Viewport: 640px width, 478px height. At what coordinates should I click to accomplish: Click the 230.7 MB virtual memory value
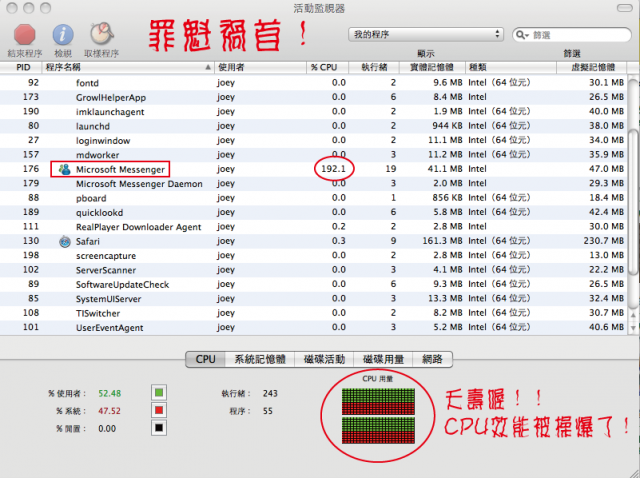tap(604, 241)
